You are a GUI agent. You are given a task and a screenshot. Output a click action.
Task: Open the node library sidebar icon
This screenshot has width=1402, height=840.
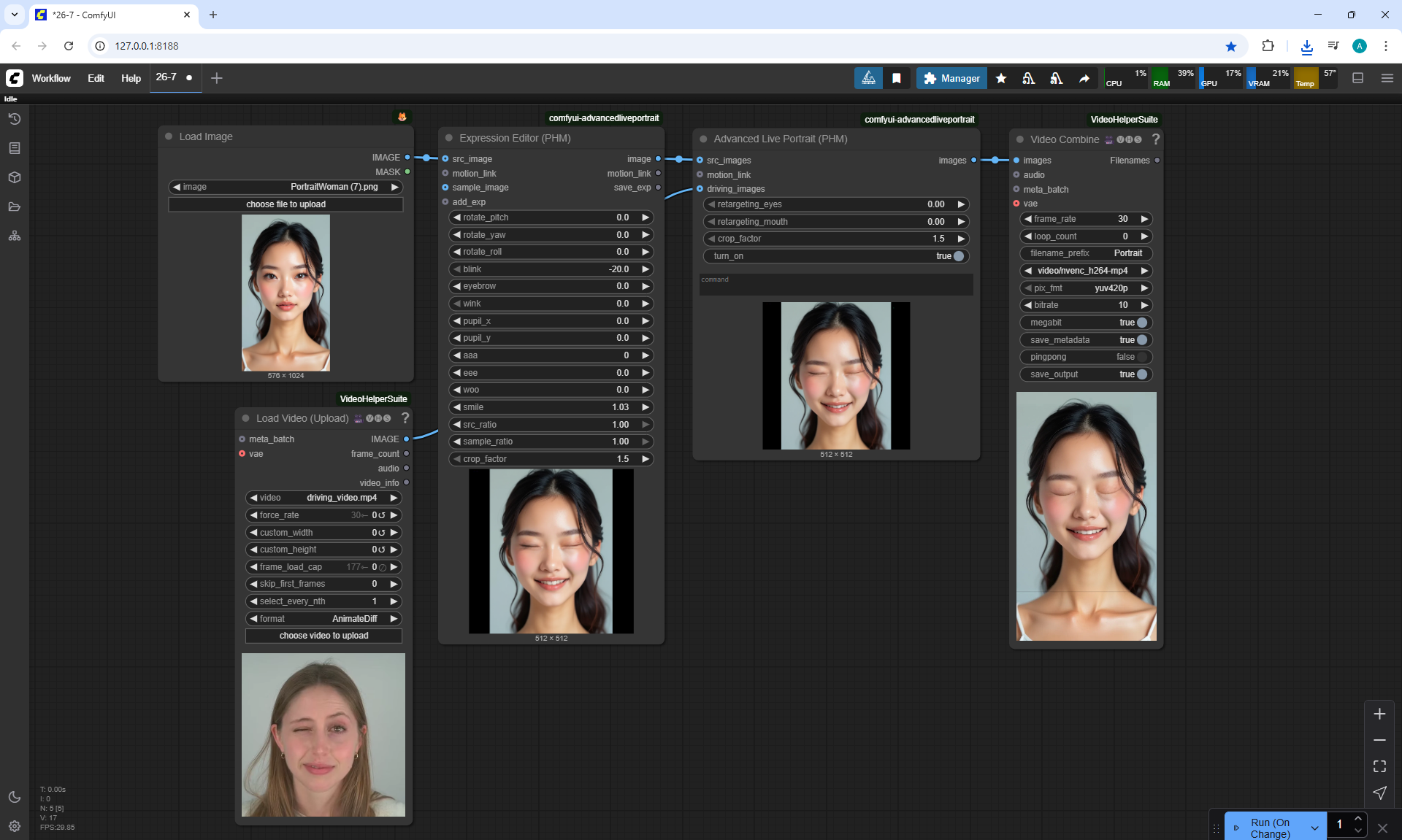(x=15, y=148)
